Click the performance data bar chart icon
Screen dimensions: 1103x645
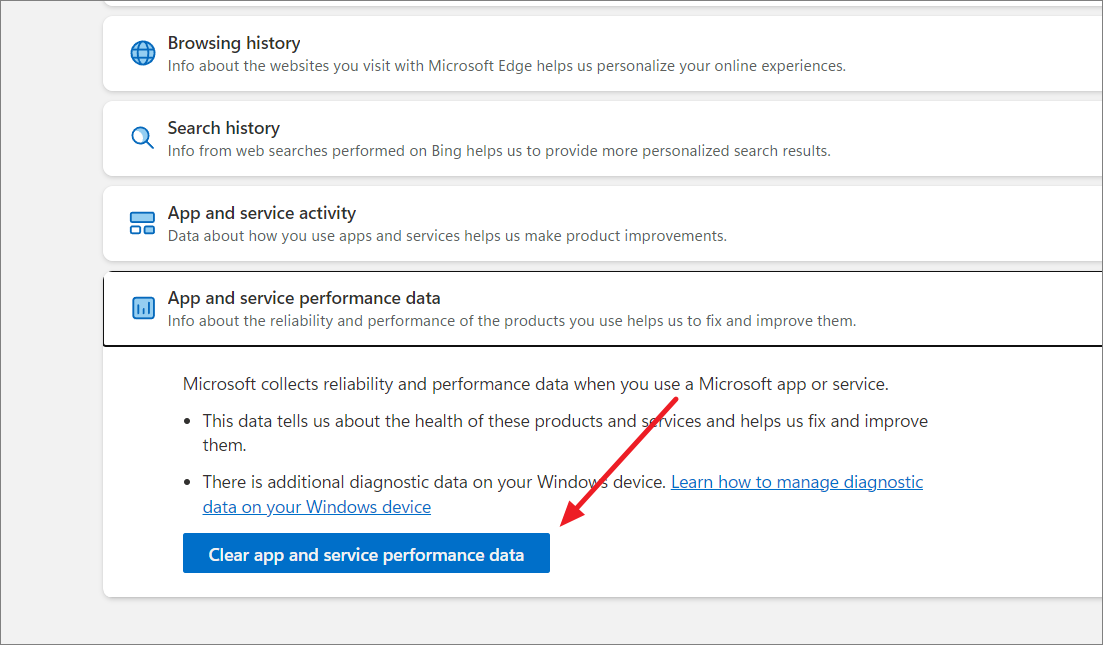[x=143, y=308]
